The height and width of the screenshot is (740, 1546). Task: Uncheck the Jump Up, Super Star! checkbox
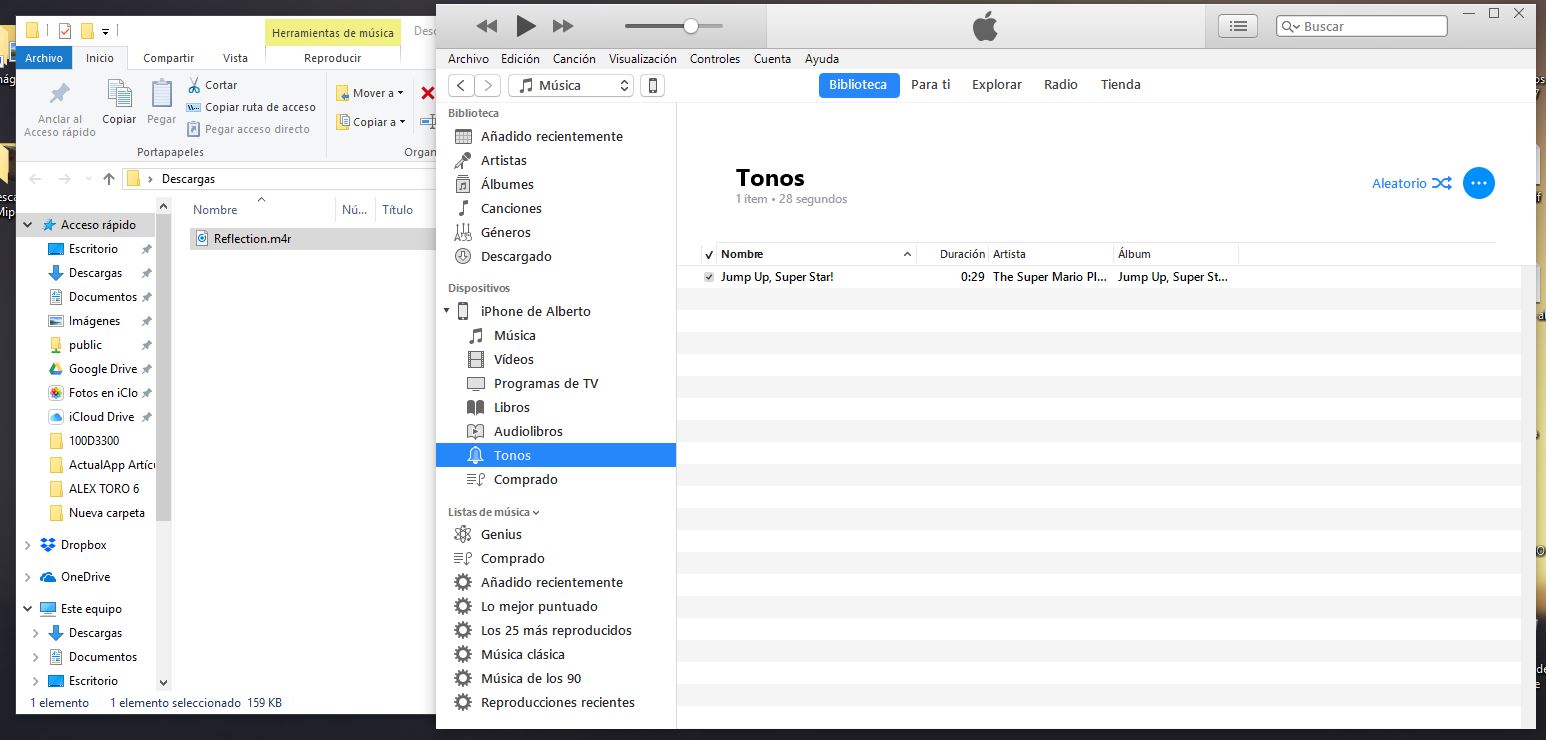point(709,277)
